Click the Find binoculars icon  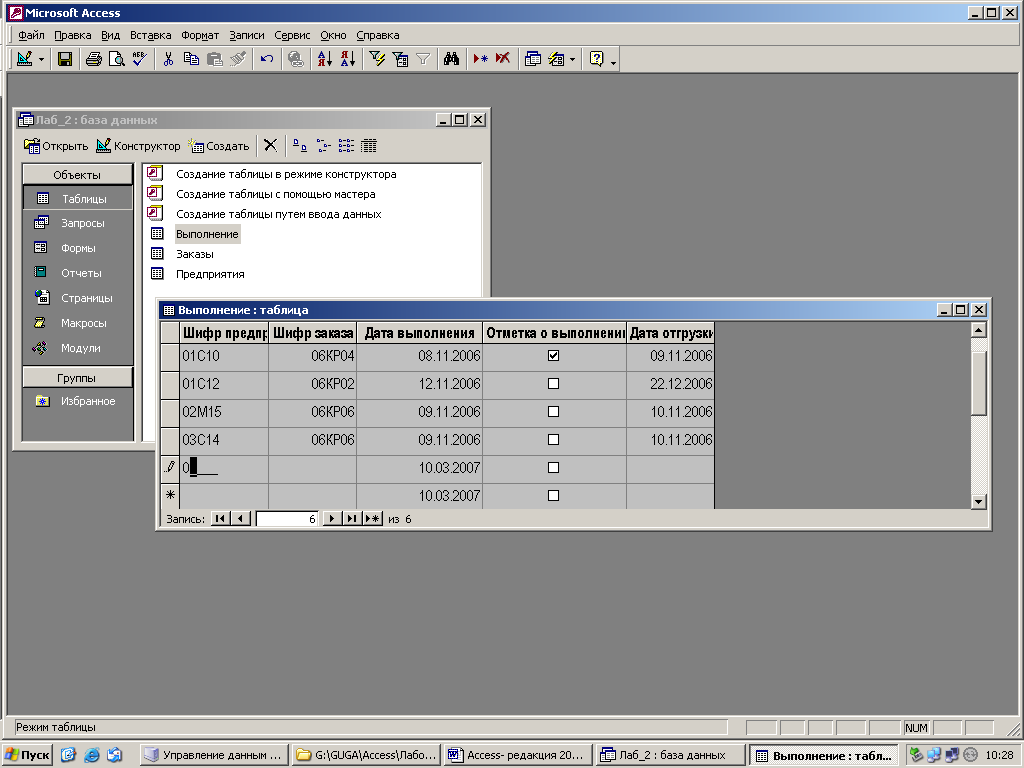pyautogui.click(x=451, y=59)
